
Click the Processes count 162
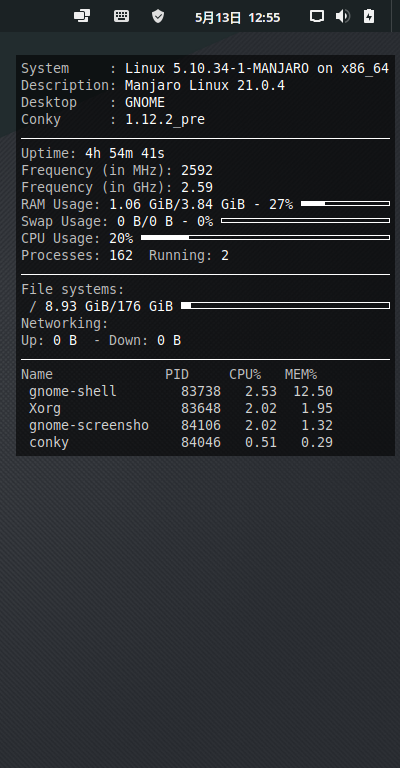point(121,256)
